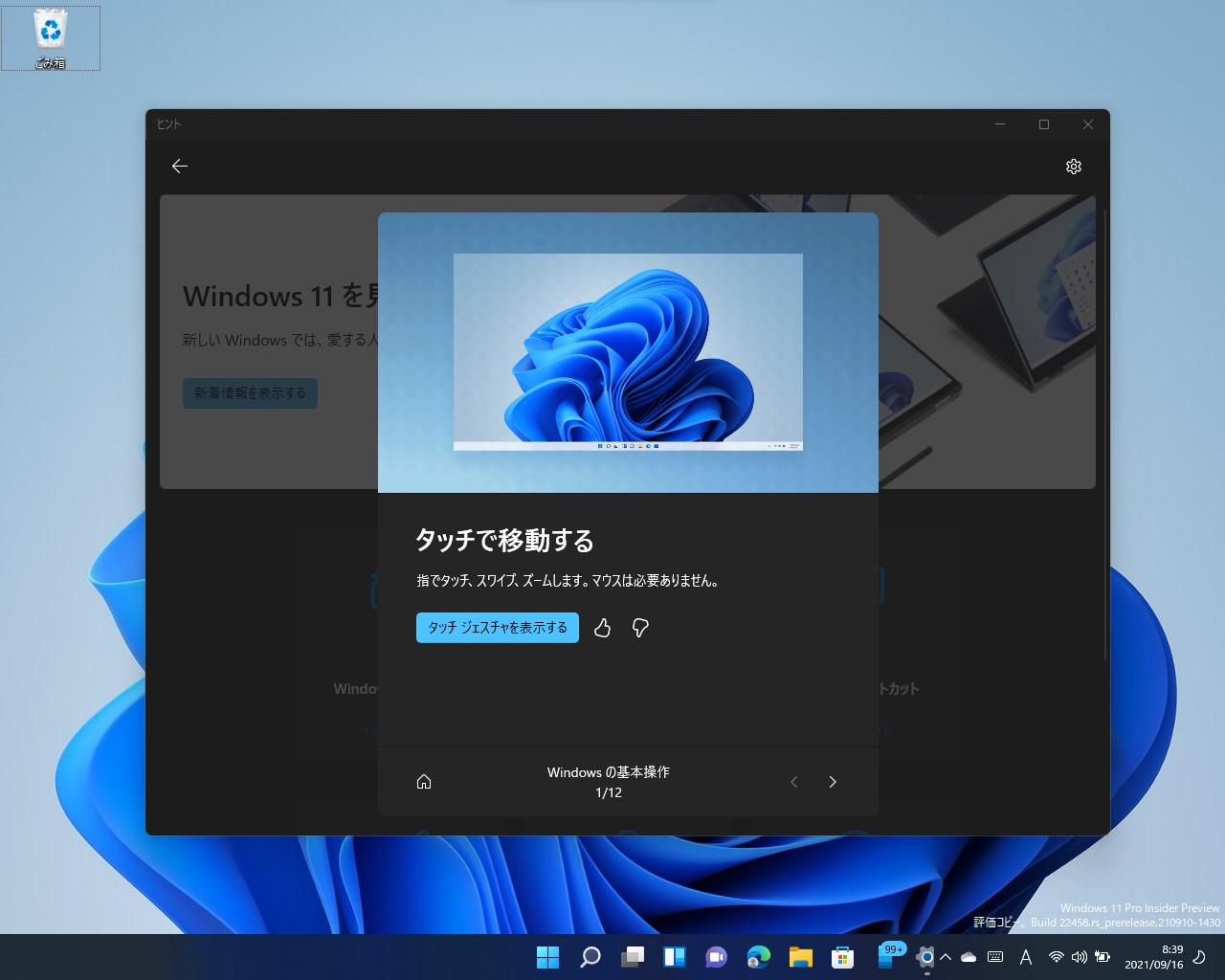
Task: Toggle night light via the moon icon
Action: point(1197,956)
